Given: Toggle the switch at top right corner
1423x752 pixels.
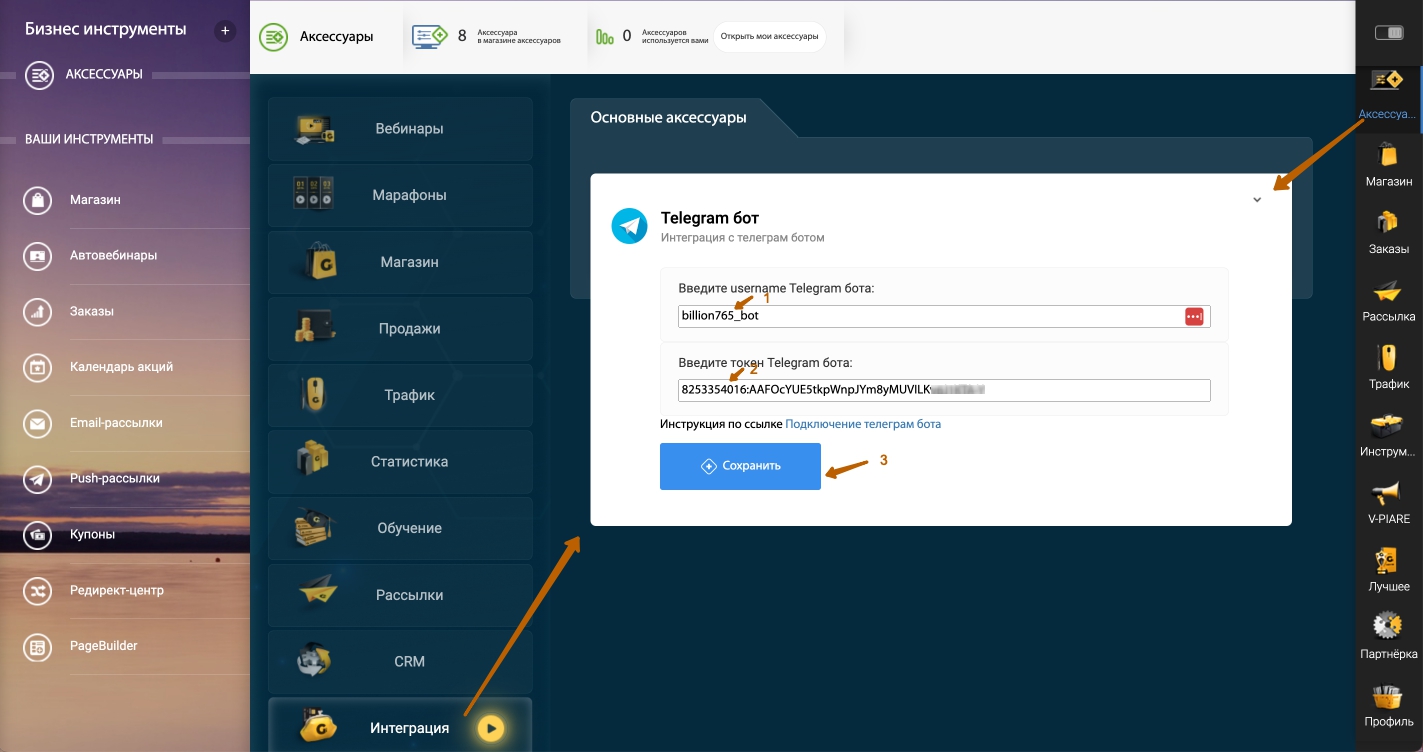Looking at the screenshot, I should click(1389, 33).
